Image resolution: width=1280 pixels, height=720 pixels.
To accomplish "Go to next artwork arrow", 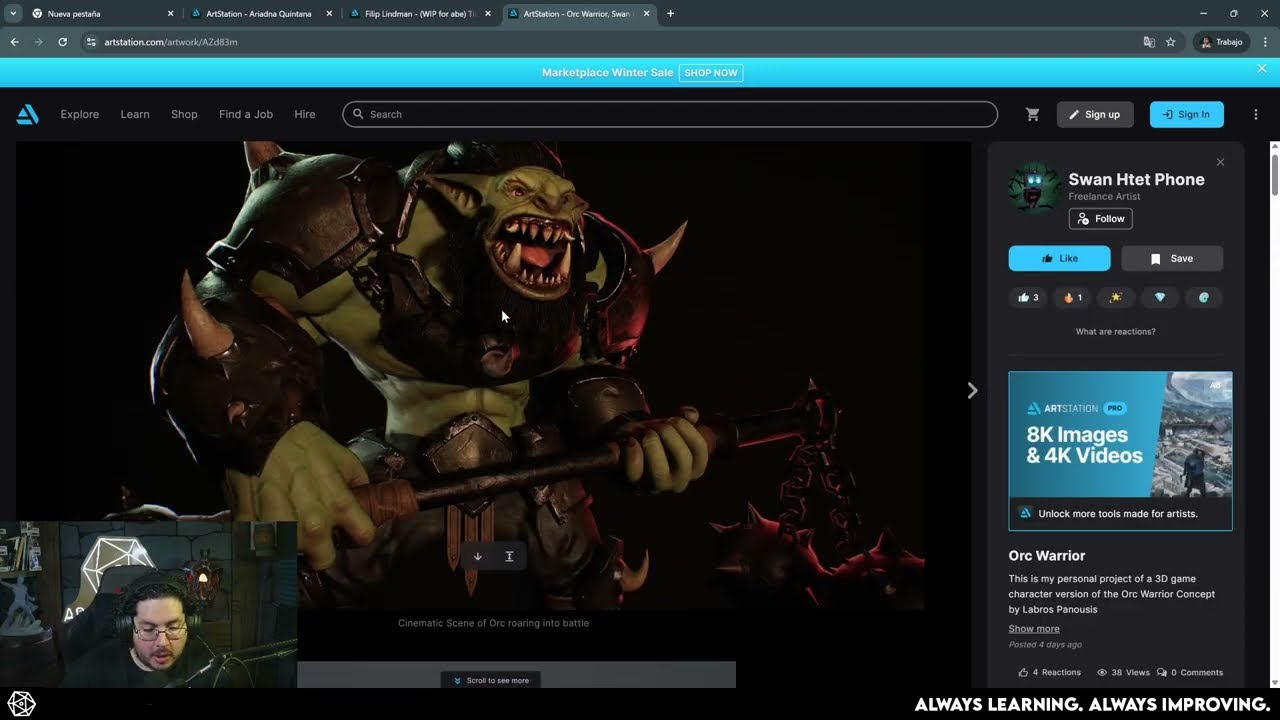I will (972, 391).
